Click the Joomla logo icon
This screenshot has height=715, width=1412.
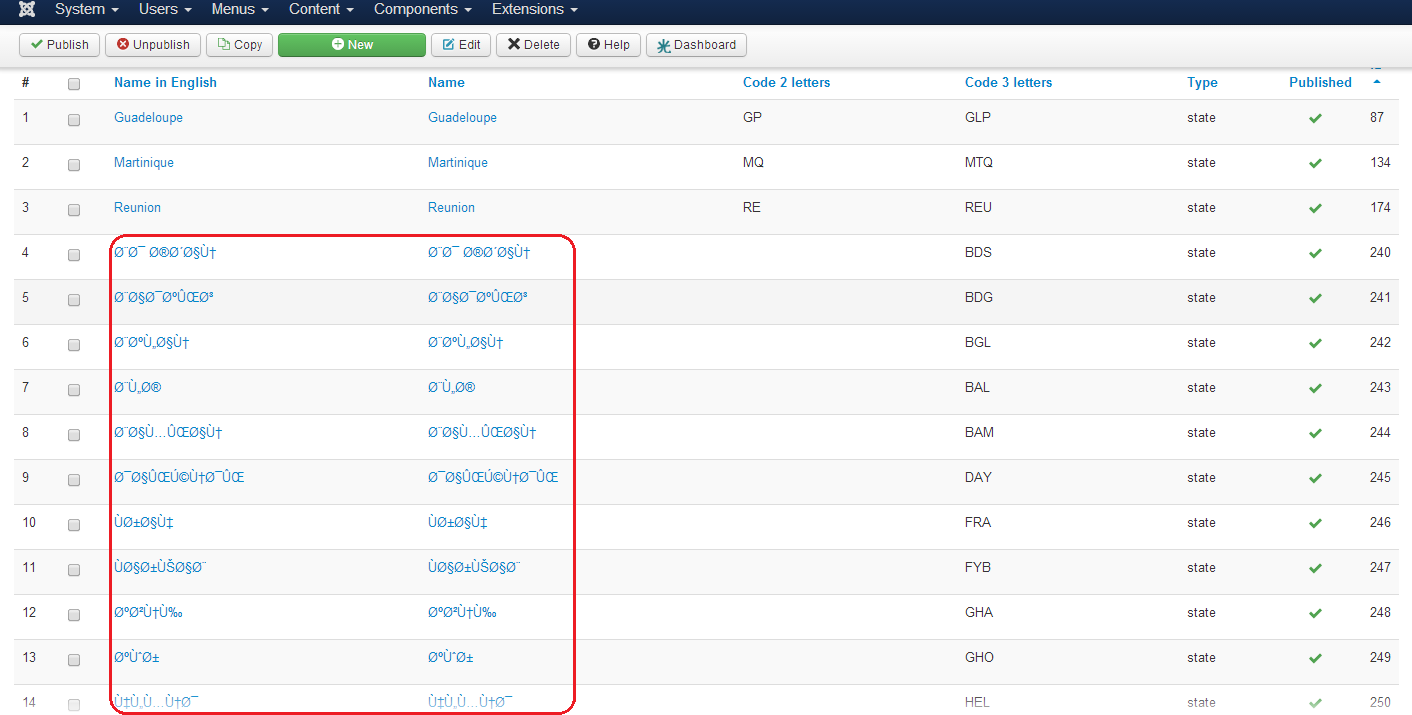pos(28,9)
